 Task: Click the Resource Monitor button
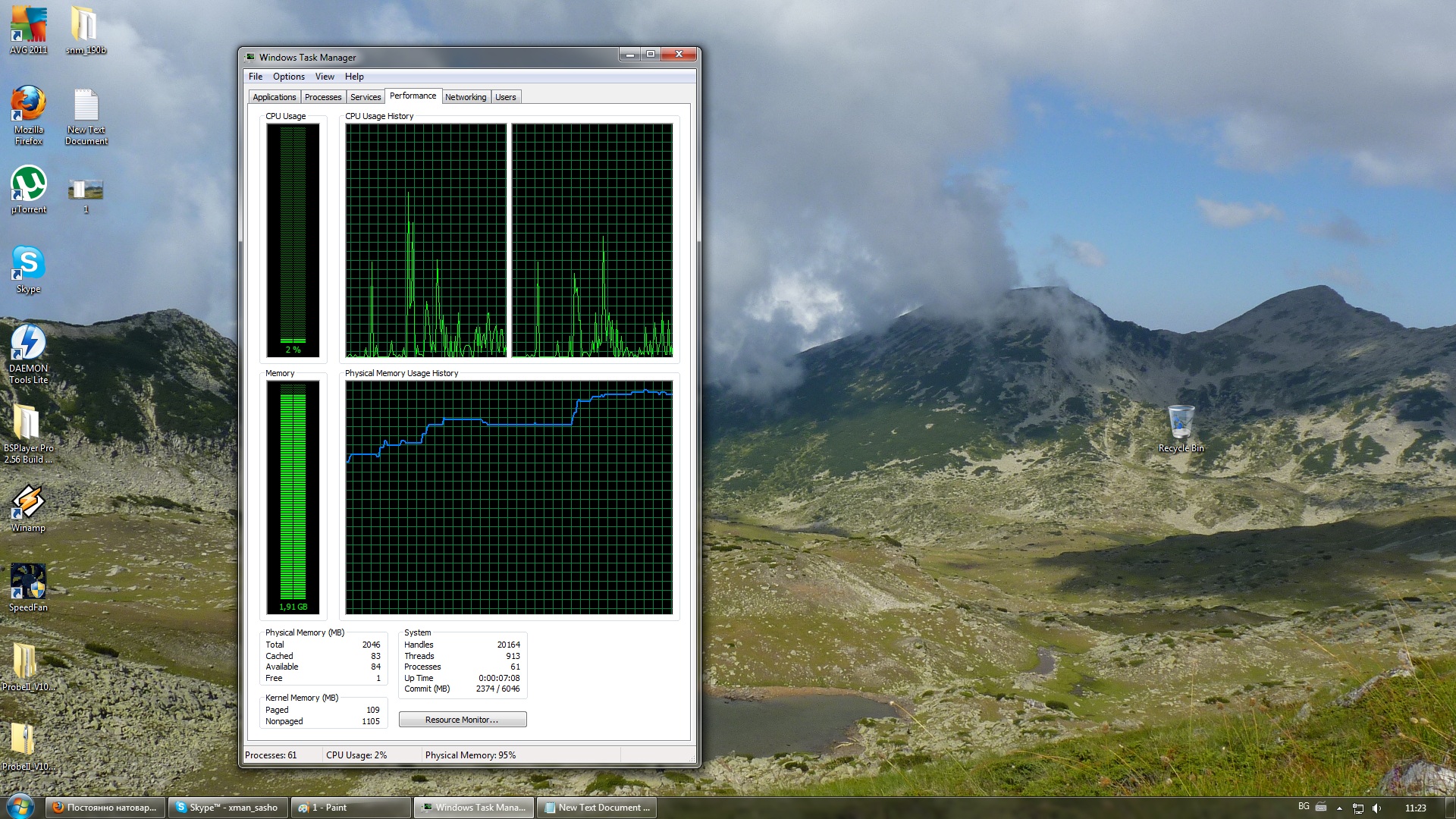pyautogui.click(x=462, y=720)
